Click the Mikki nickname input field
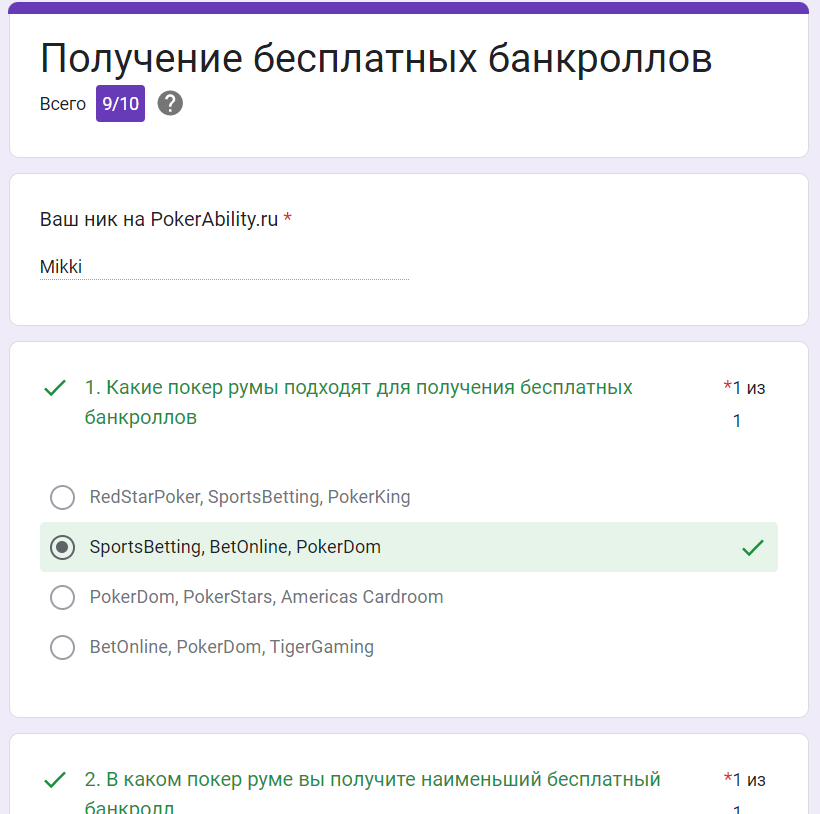The image size is (820, 814). 224,267
